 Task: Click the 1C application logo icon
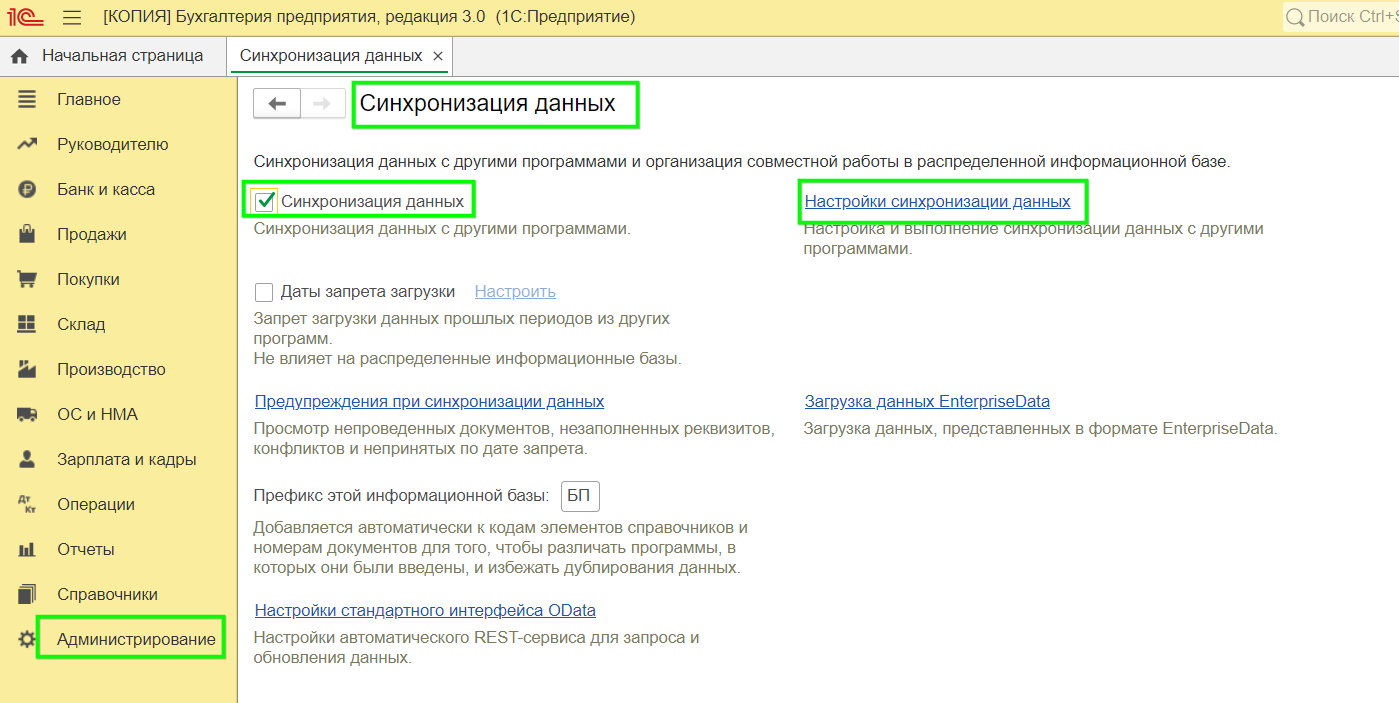[x=26, y=17]
